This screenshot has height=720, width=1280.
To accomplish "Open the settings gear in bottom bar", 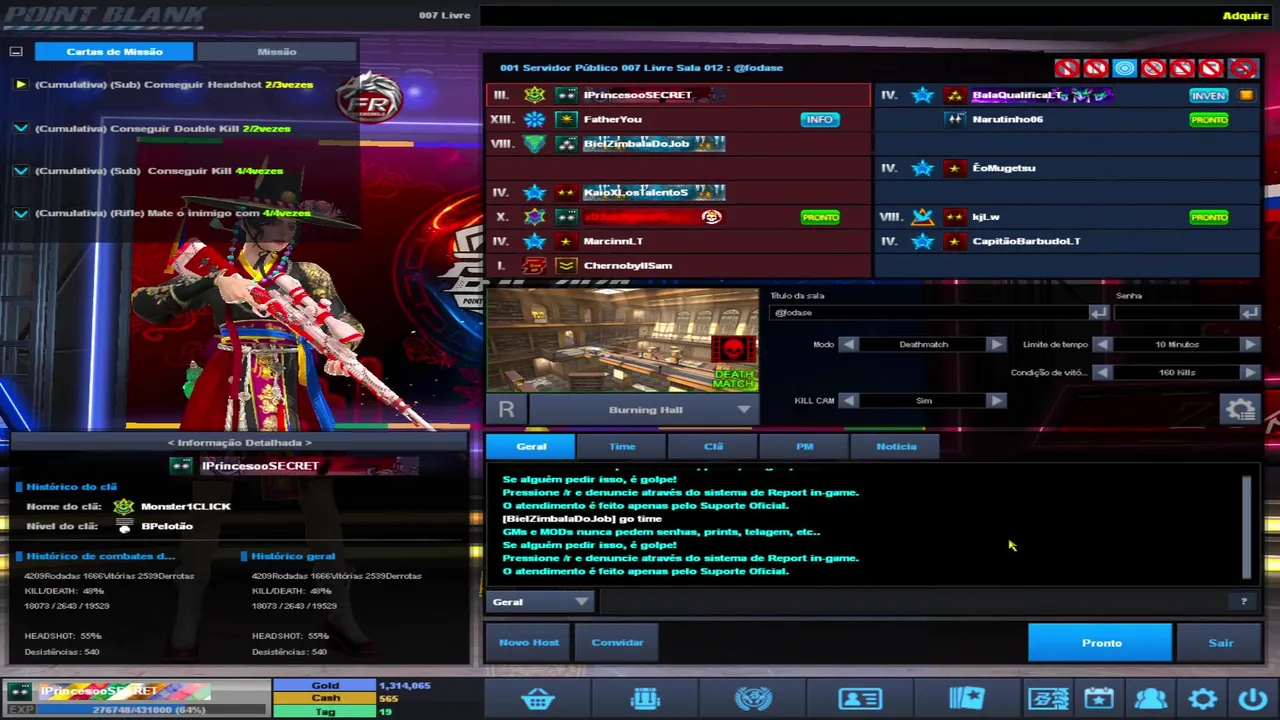I will 1202,698.
